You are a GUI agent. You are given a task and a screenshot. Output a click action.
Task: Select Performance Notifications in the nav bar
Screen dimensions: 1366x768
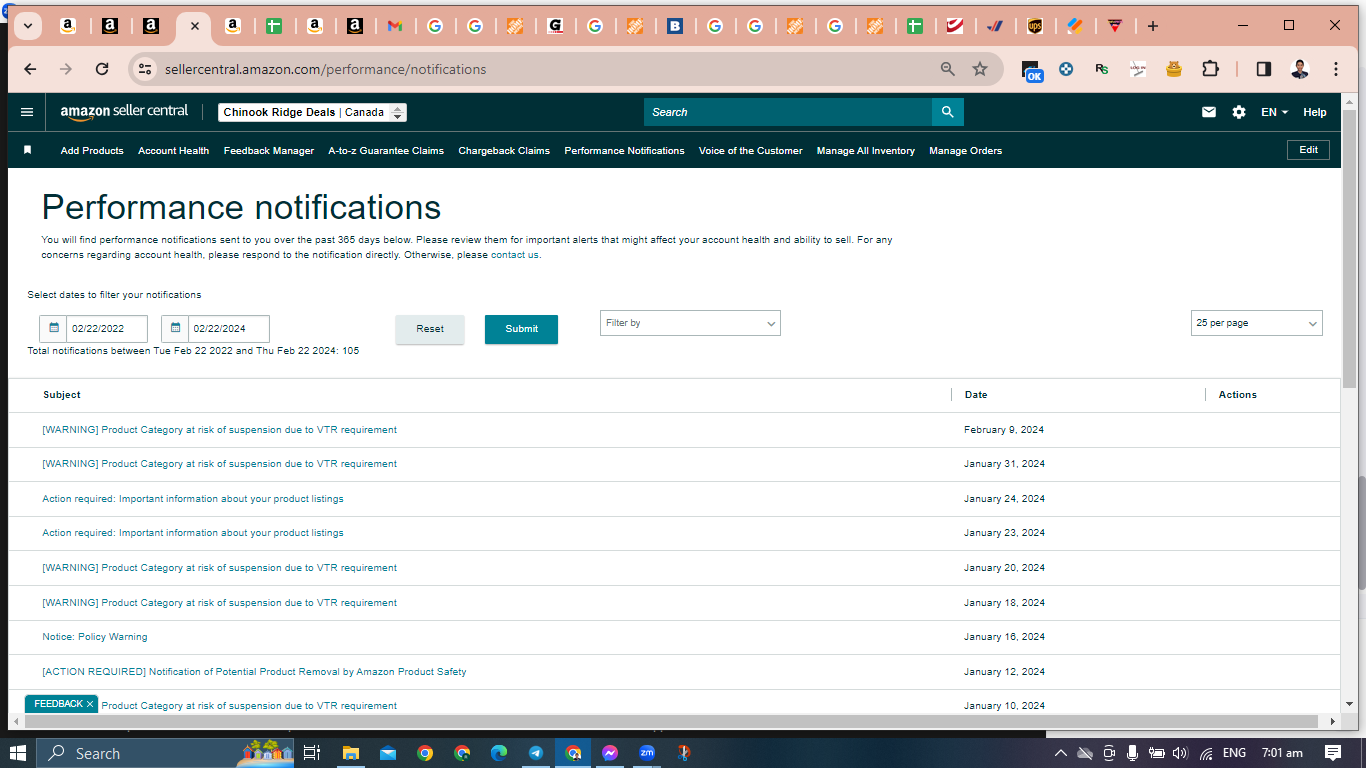point(624,151)
